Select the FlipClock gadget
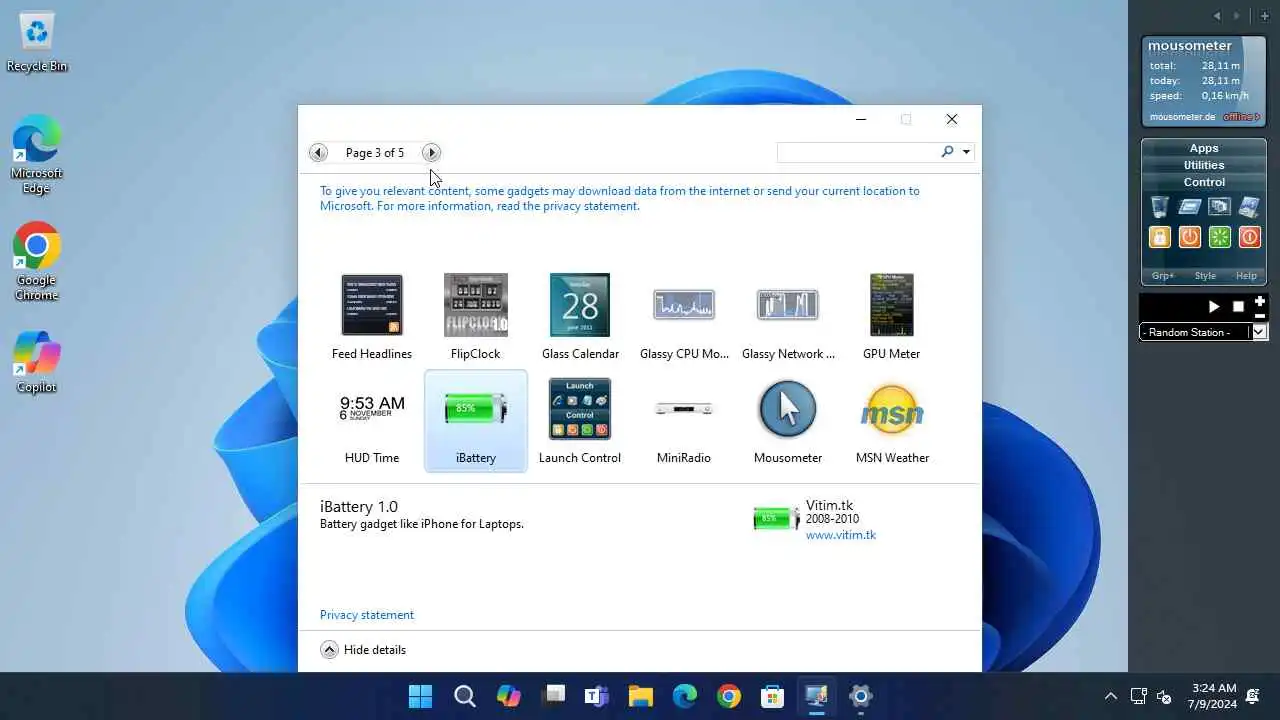Screen dimensions: 1280x720 (476, 316)
